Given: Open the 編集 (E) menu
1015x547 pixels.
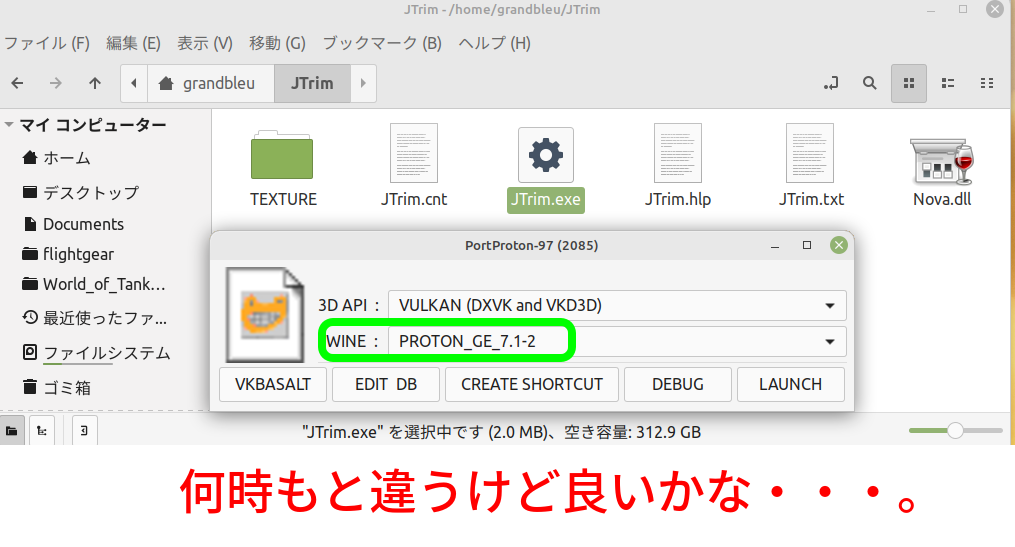Looking at the screenshot, I should click(x=133, y=43).
